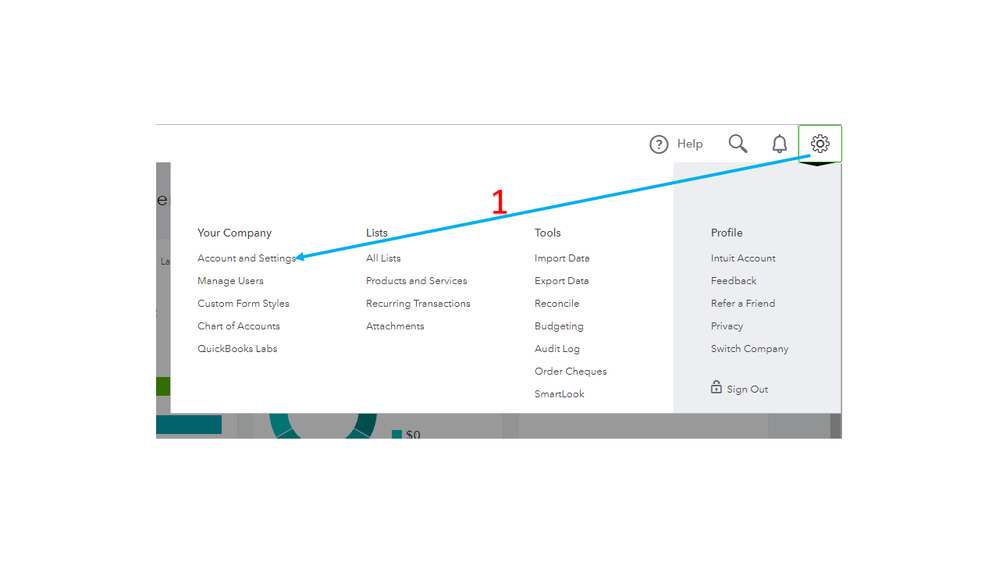This screenshot has width=999, height=562.
Task: Open QuickBooks Labs
Action: [x=237, y=349]
